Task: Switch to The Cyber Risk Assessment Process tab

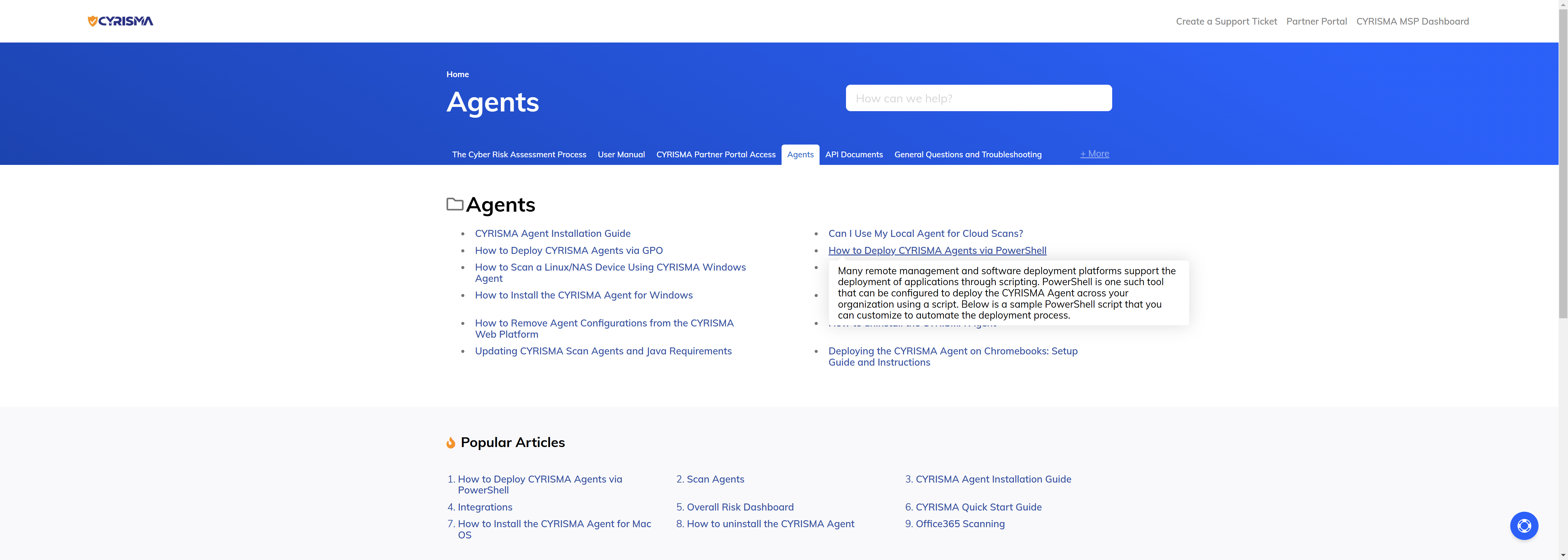Action: tap(519, 155)
